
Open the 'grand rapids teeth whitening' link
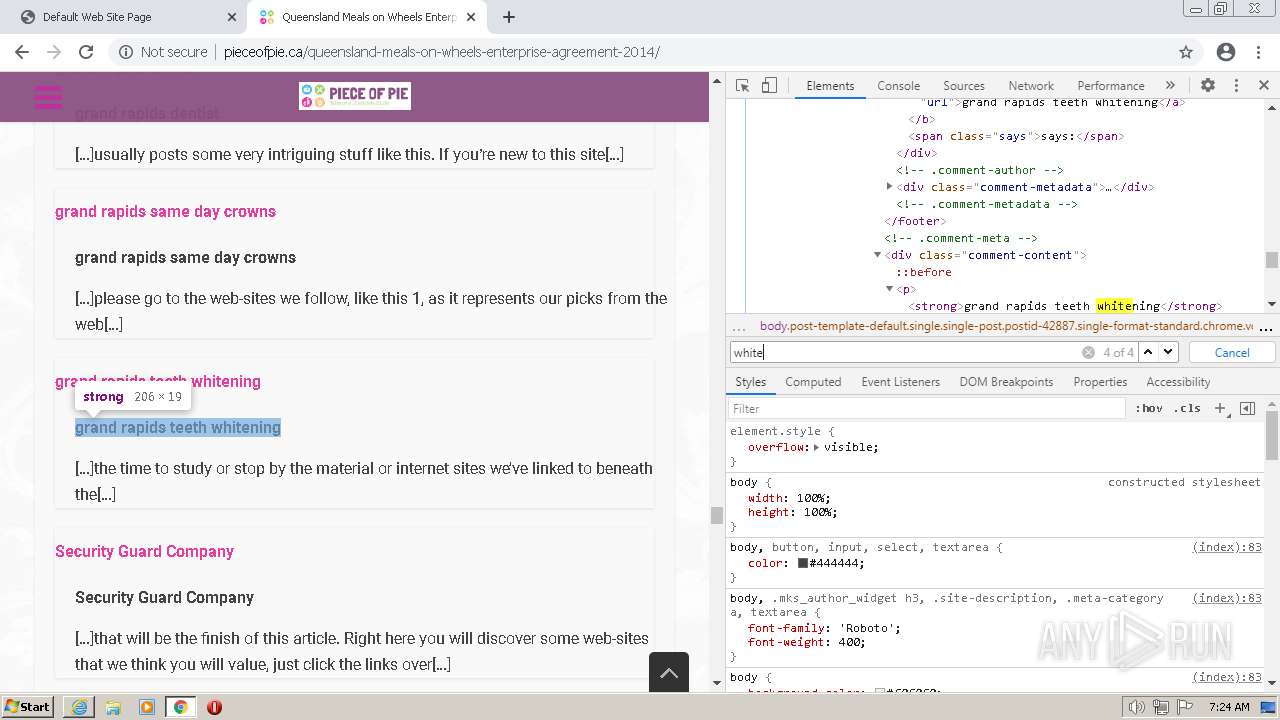pyautogui.click(x=158, y=381)
